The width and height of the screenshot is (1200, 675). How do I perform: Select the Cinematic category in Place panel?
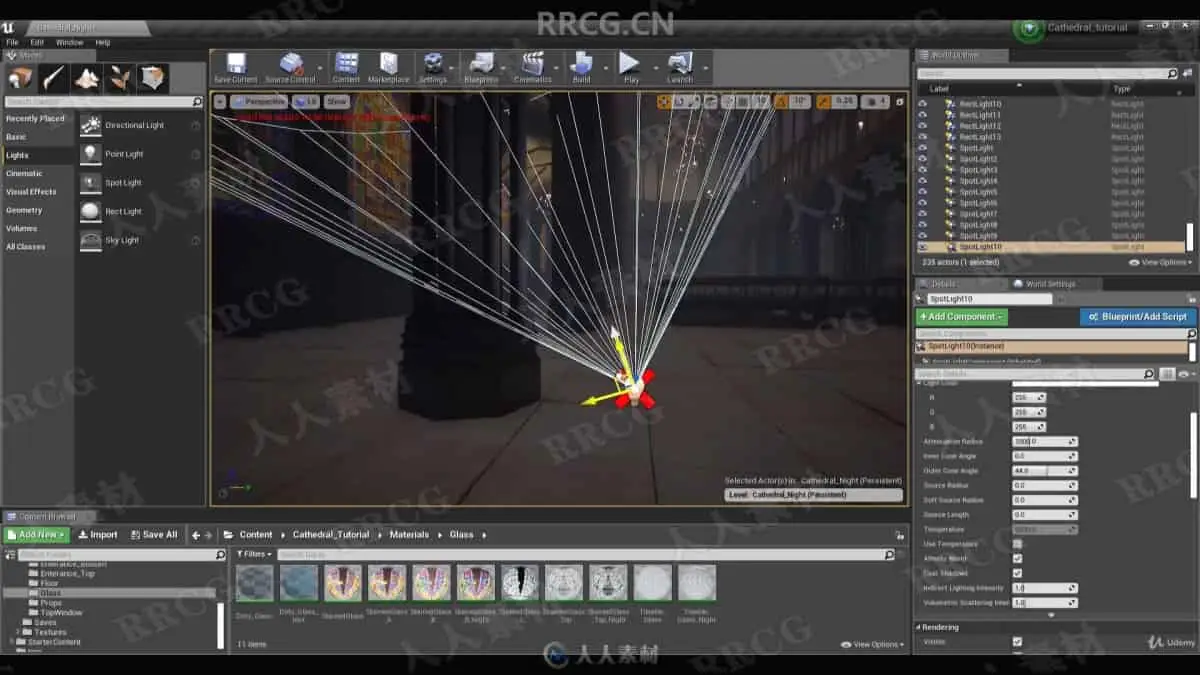coord(38,173)
